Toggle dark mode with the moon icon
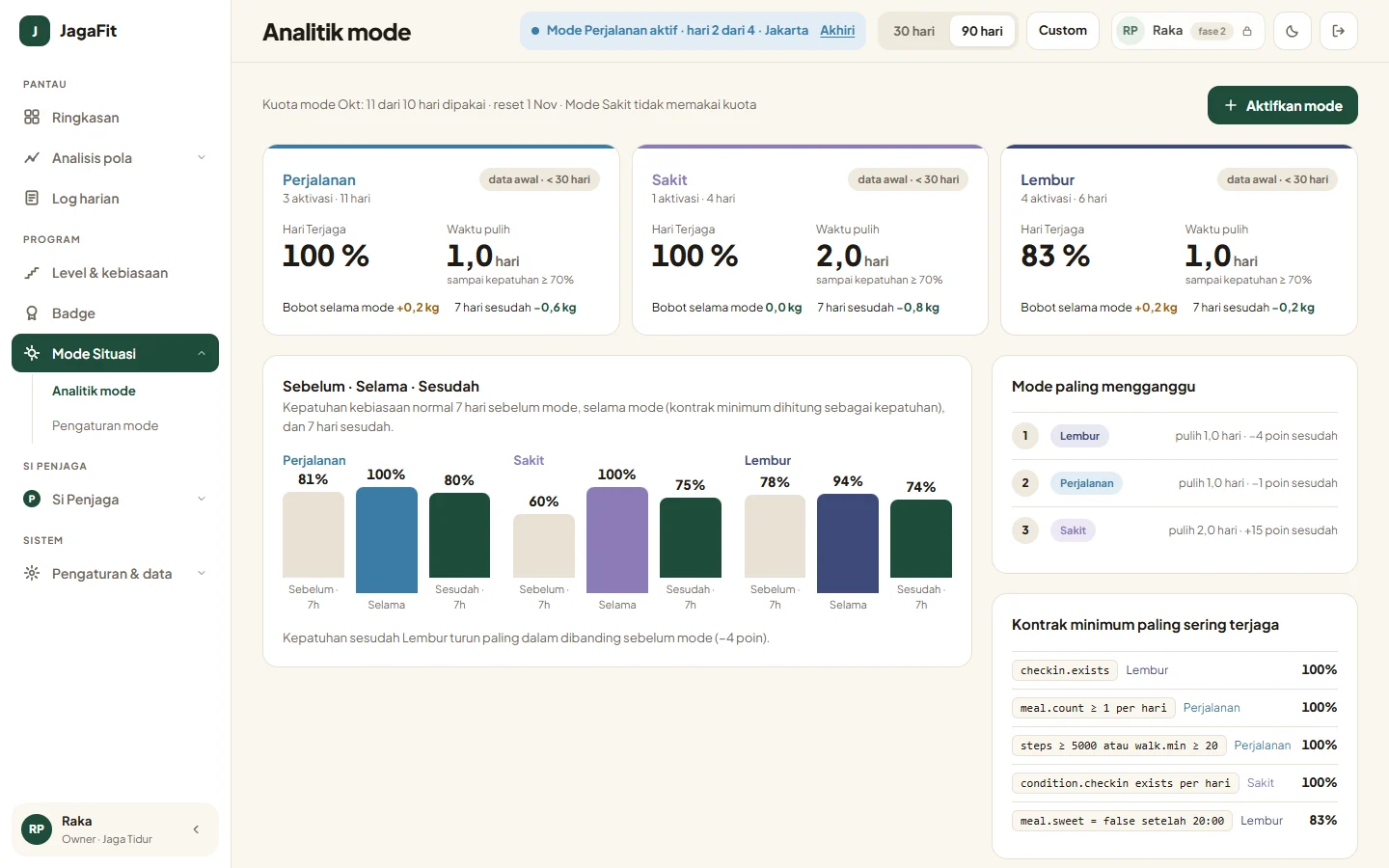Image resolution: width=1389 pixels, height=868 pixels. pyautogui.click(x=1293, y=31)
